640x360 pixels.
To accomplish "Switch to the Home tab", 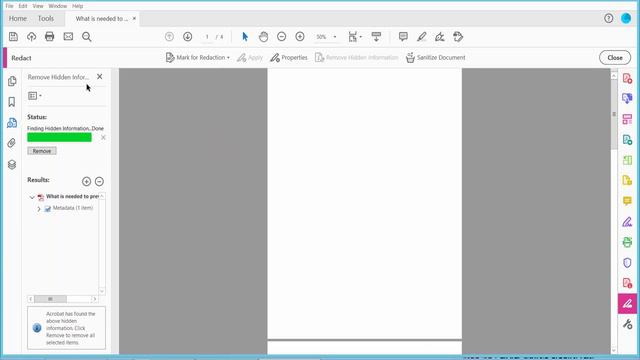I will pyautogui.click(x=18, y=18).
